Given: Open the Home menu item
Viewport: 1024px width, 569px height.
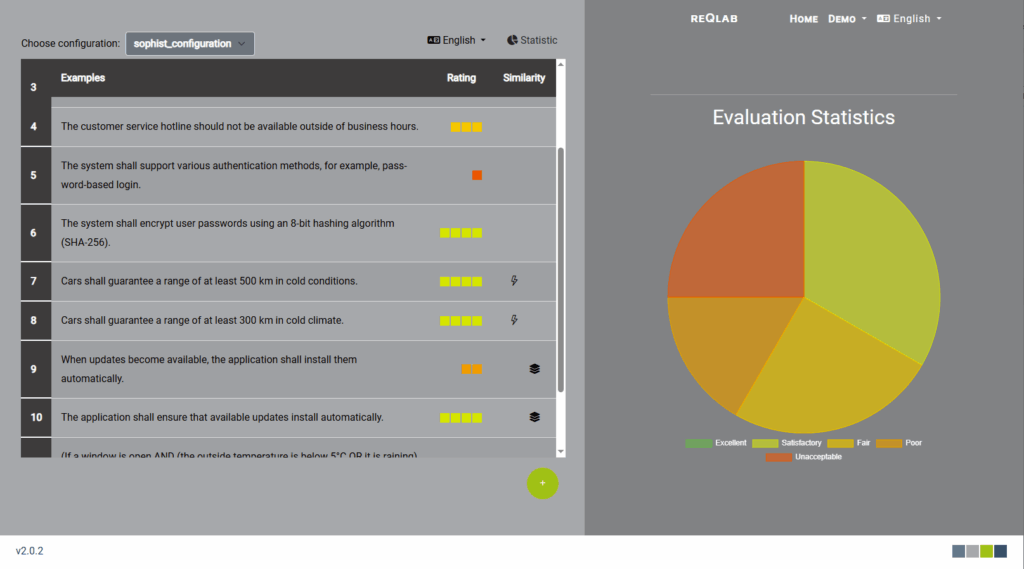Looking at the screenshot, I should pos(803,19).
